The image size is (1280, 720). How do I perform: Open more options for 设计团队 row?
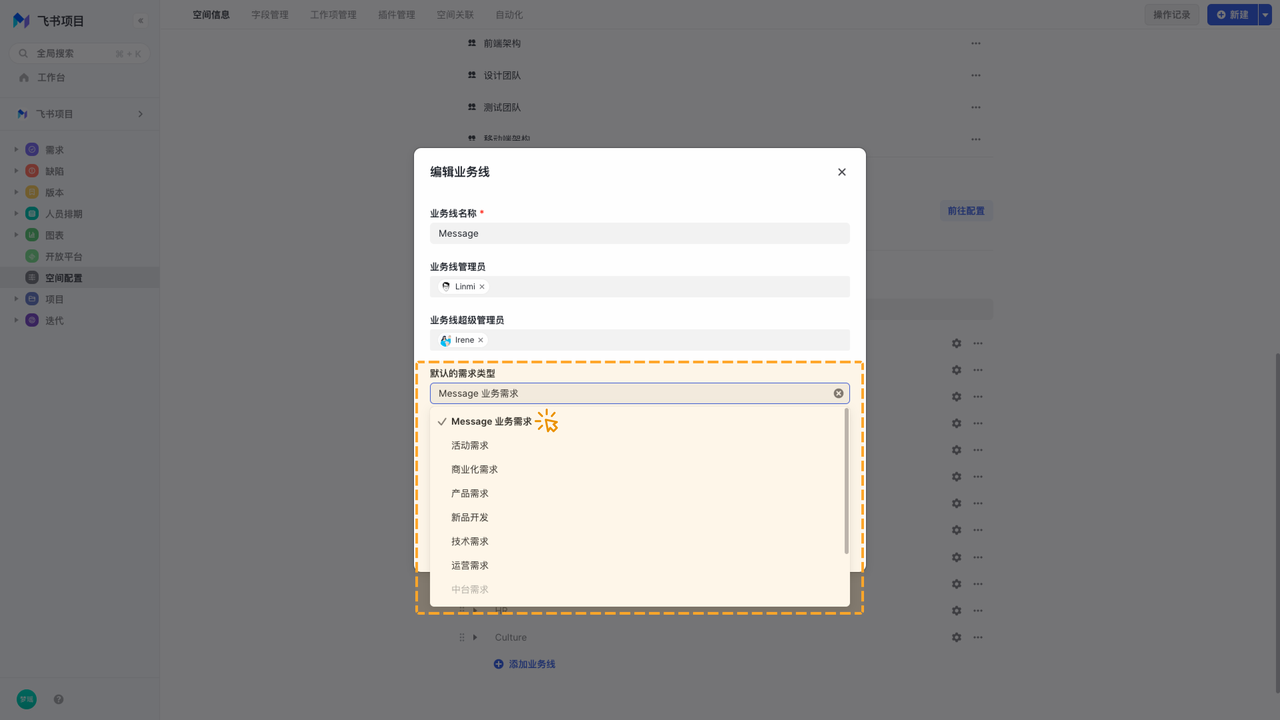click(x=976, y=75)
